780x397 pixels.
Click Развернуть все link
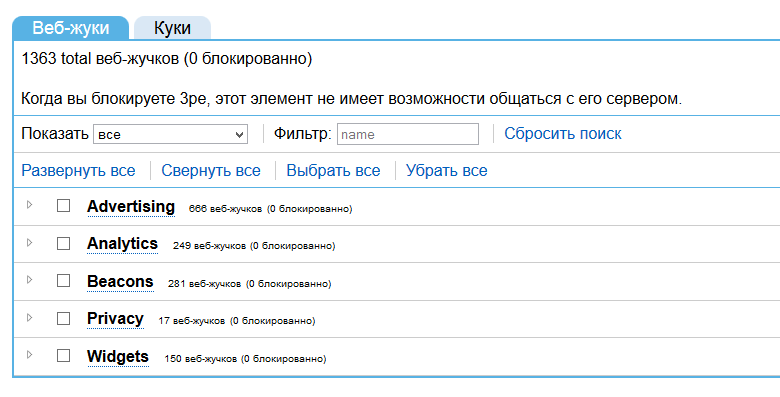point(78,171)
